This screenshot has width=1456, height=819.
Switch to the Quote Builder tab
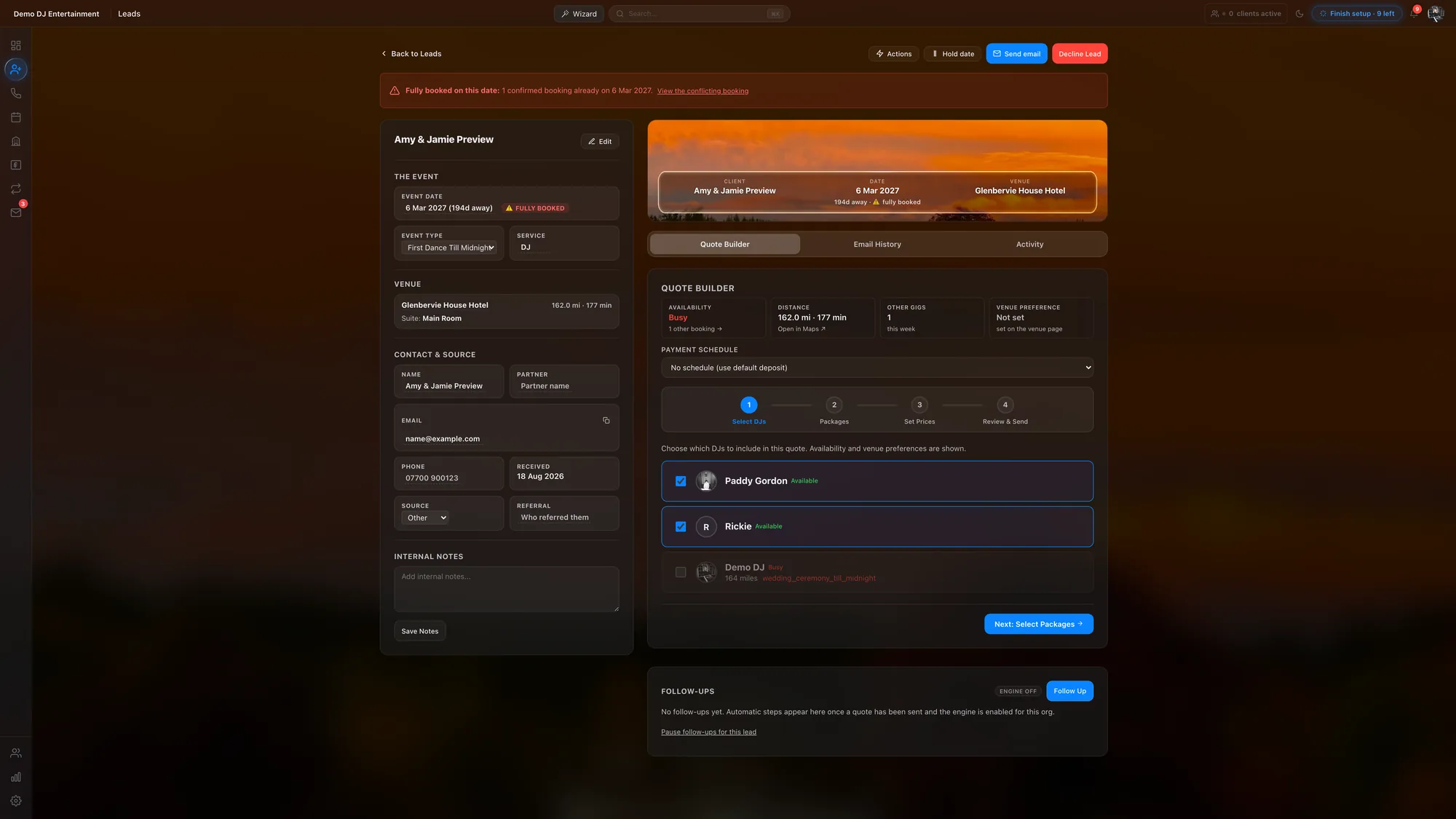pyautogui.click(x=724, y=245)
